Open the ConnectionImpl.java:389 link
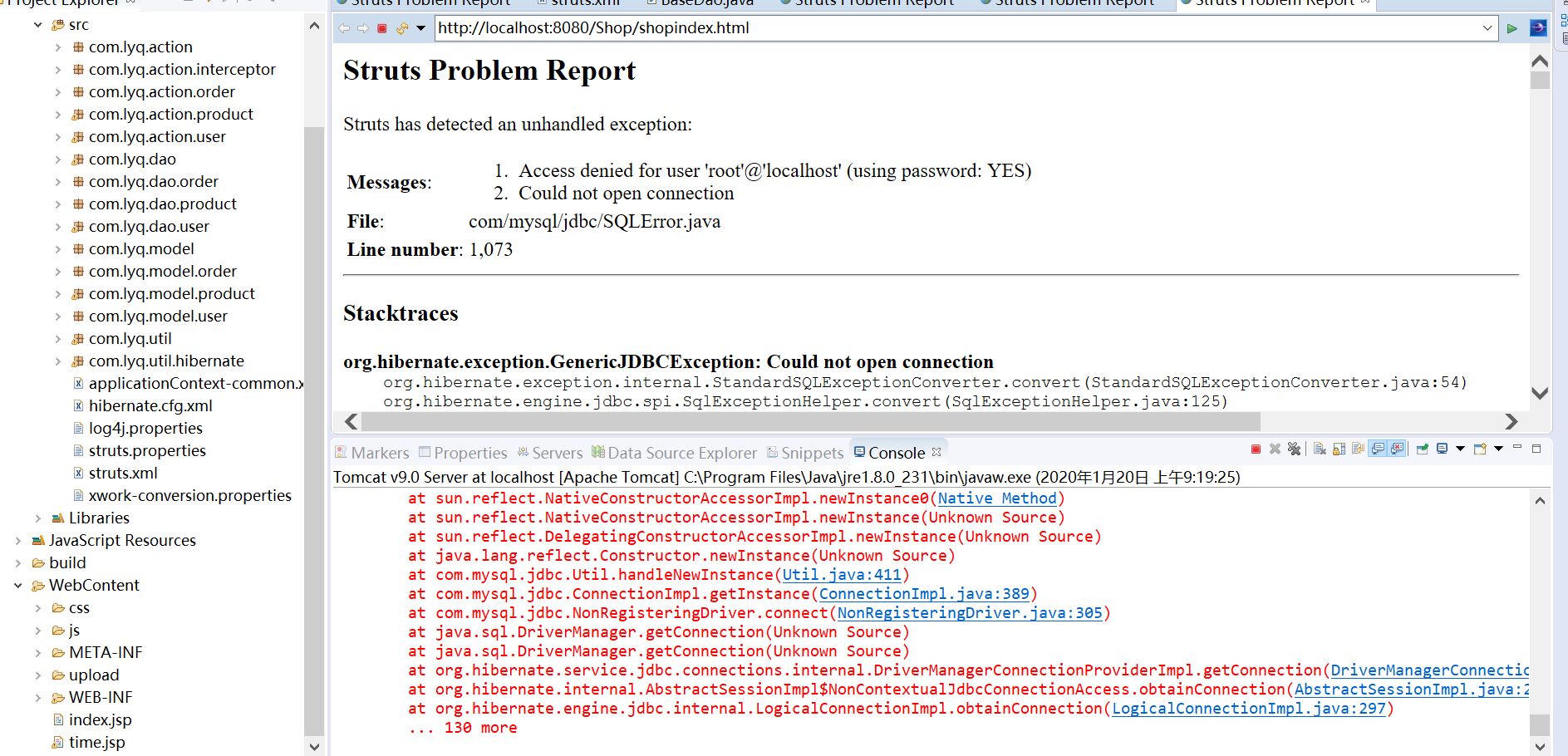1568x756 pixels. (924, 594)
